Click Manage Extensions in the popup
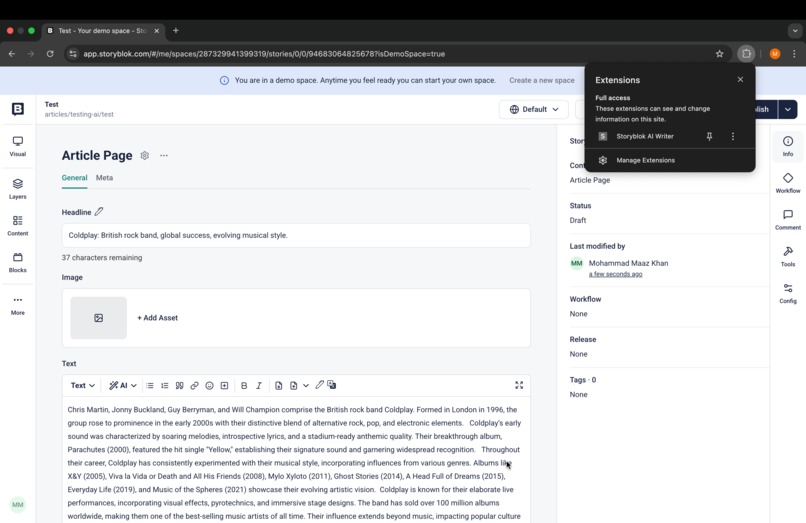Viewport: 806px width, 523px height. pos(646,160)
